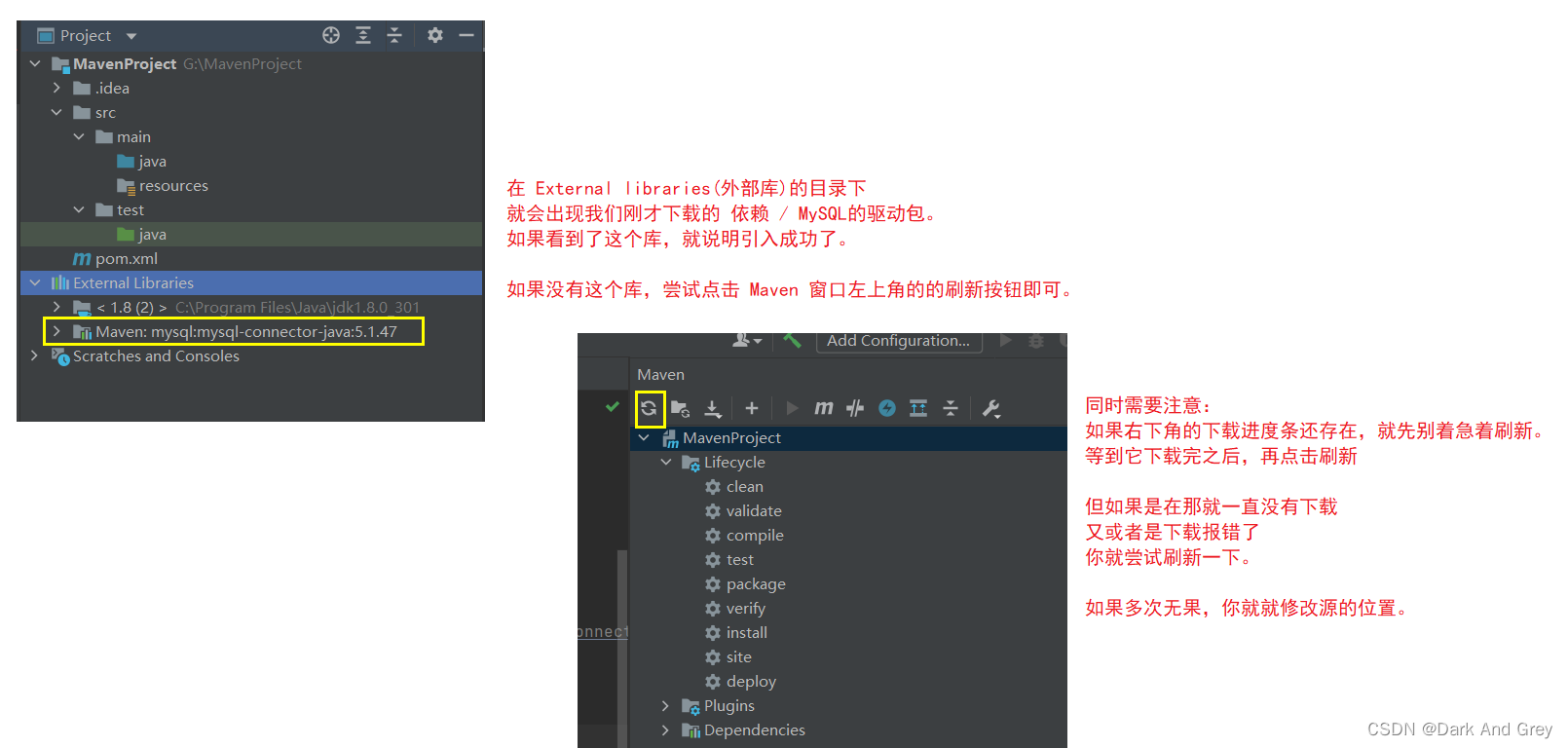The image size is (1568, 748).
Task: Click the editor vertical scrollbar beside Maven
Action: (622, 649)
